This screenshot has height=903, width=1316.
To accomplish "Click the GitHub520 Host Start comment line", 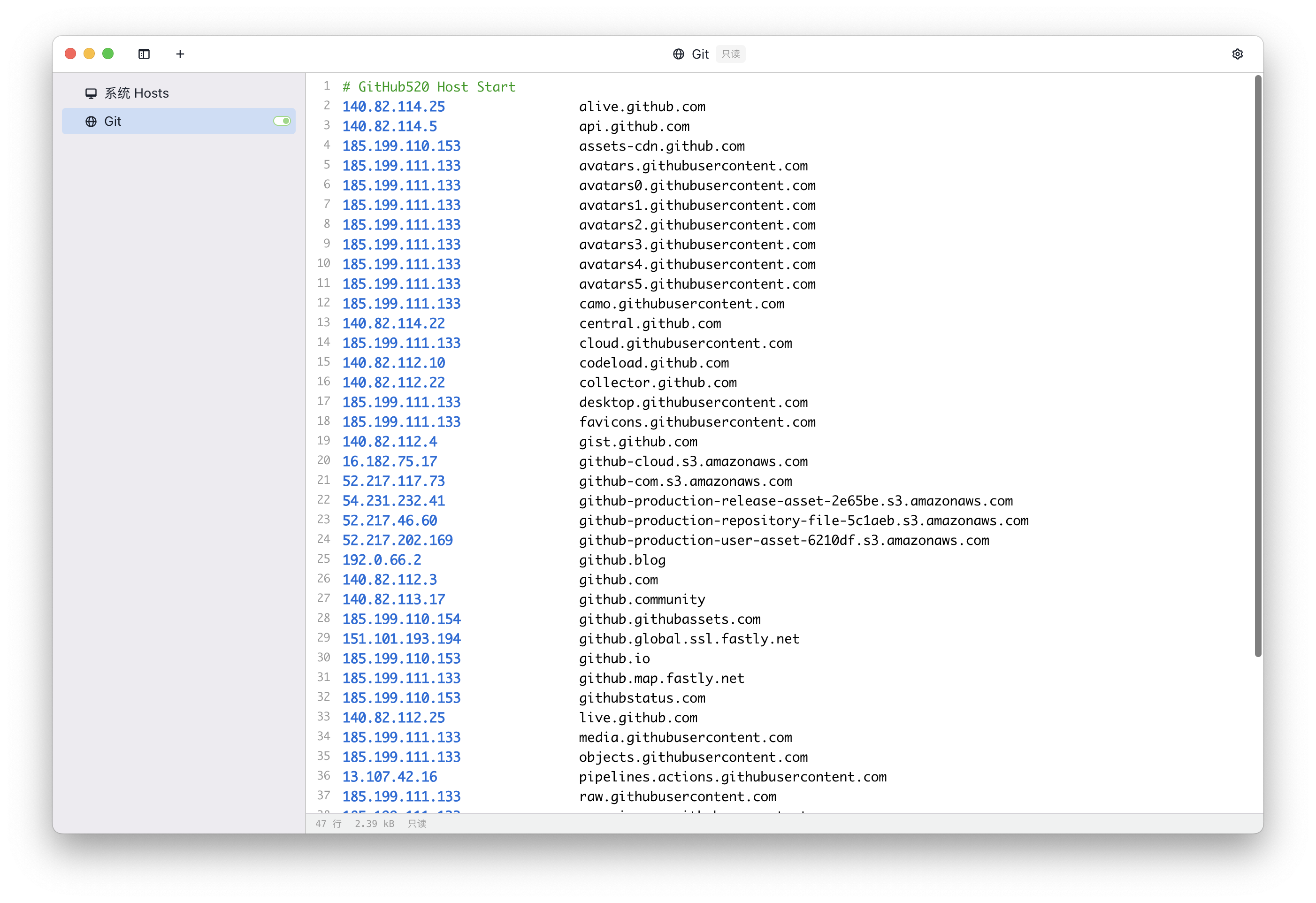I will pos(428,87).
